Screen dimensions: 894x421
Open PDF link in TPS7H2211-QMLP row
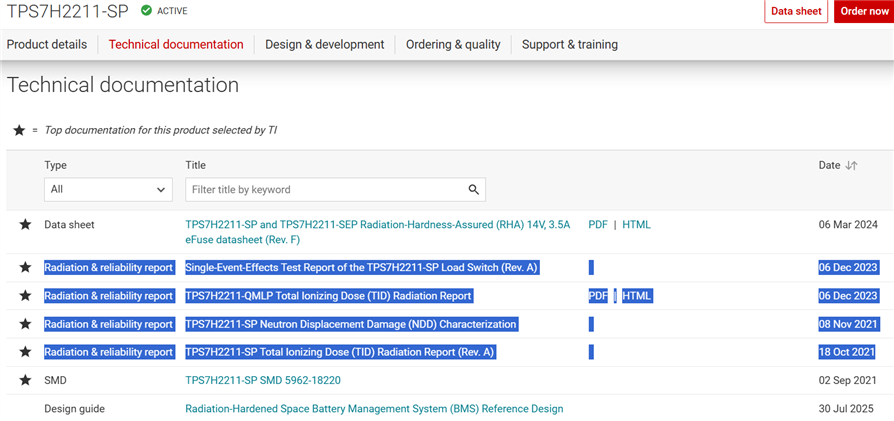[x=598, y=295]
